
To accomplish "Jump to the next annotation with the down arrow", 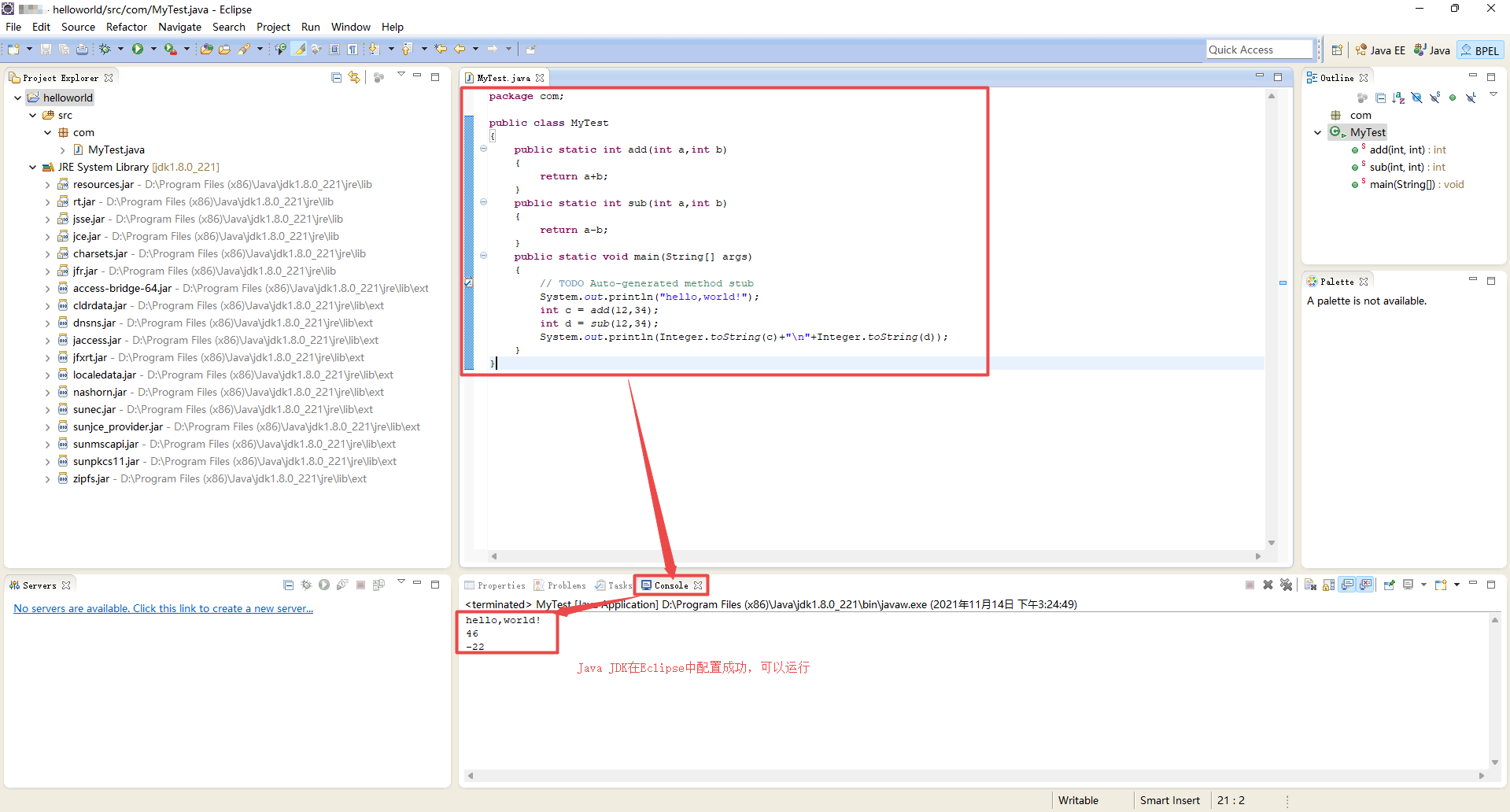I will pos(375,49).
